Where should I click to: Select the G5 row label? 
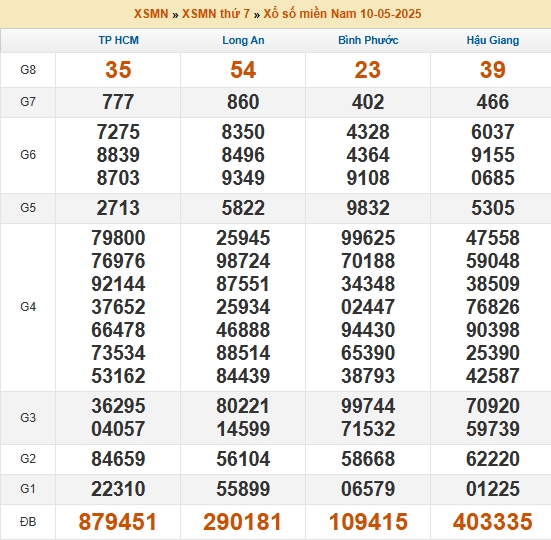pos(28,208)
